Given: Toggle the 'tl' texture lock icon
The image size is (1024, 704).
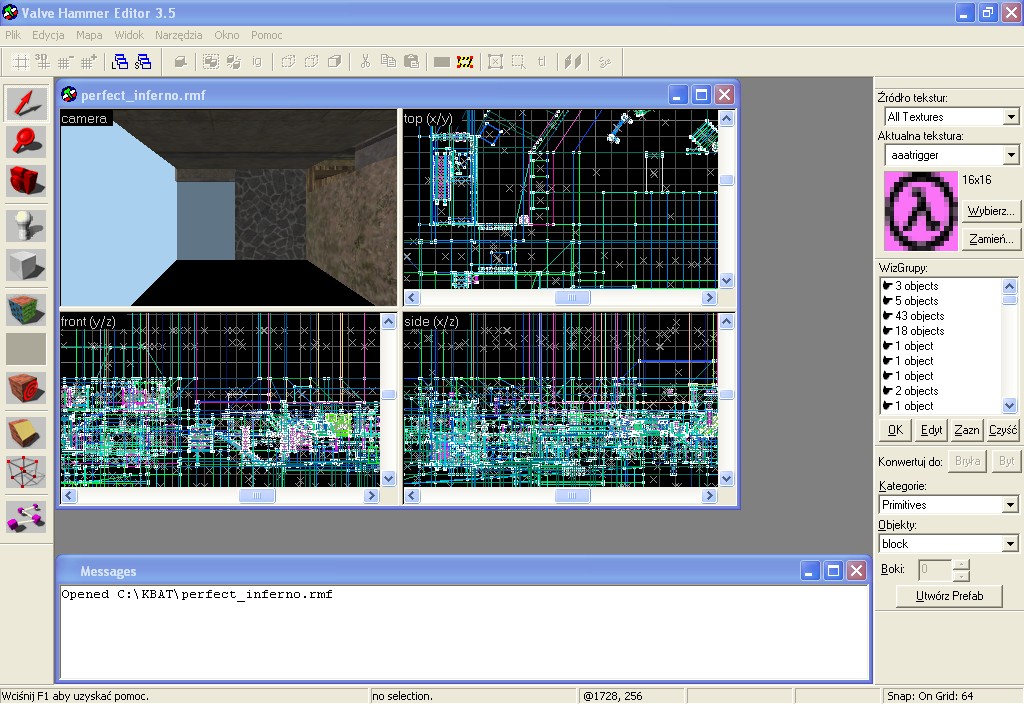Looking at the screenshot, I should [x=541, y=62].
